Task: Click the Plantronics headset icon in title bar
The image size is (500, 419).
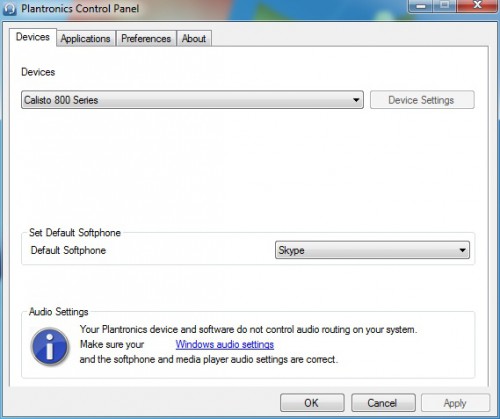Action: tap(9, 8)
